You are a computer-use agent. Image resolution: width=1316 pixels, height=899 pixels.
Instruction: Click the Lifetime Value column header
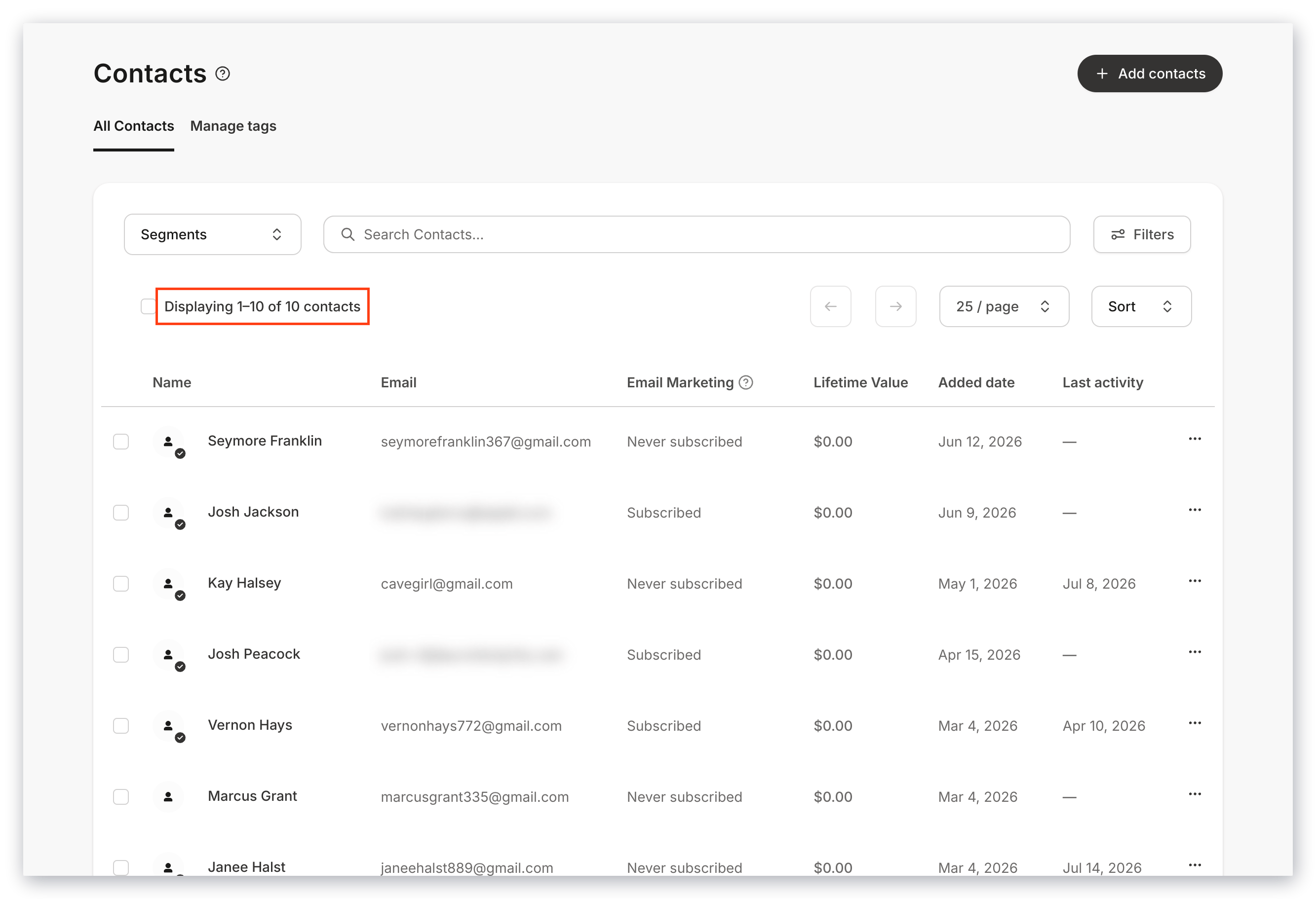point(861,383)
